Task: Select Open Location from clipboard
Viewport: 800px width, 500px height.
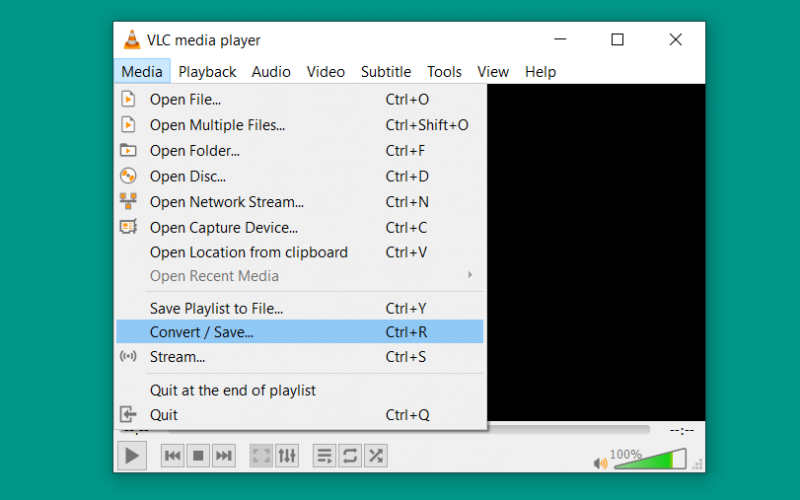Action: click(x=299, y=252)
